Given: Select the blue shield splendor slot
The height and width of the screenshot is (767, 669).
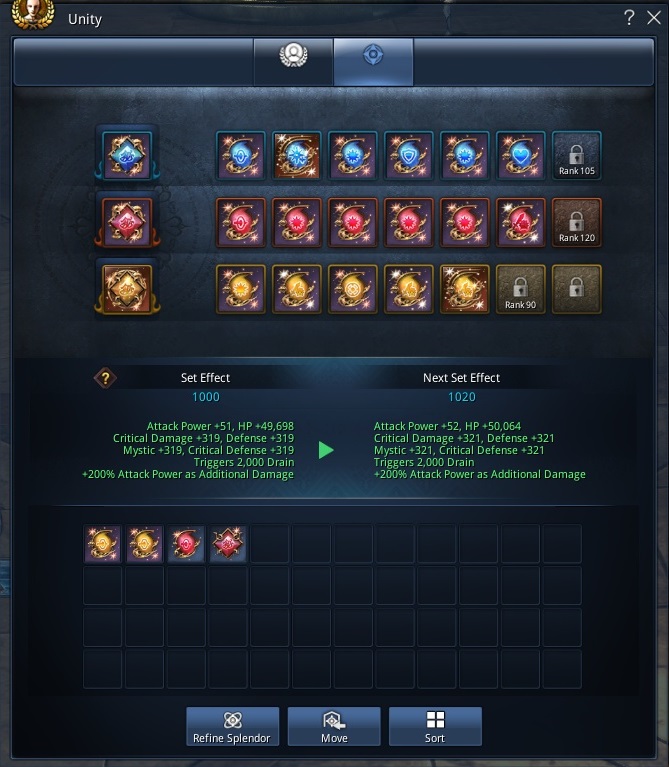Looking at the screenshot, I should coord(408,156).
